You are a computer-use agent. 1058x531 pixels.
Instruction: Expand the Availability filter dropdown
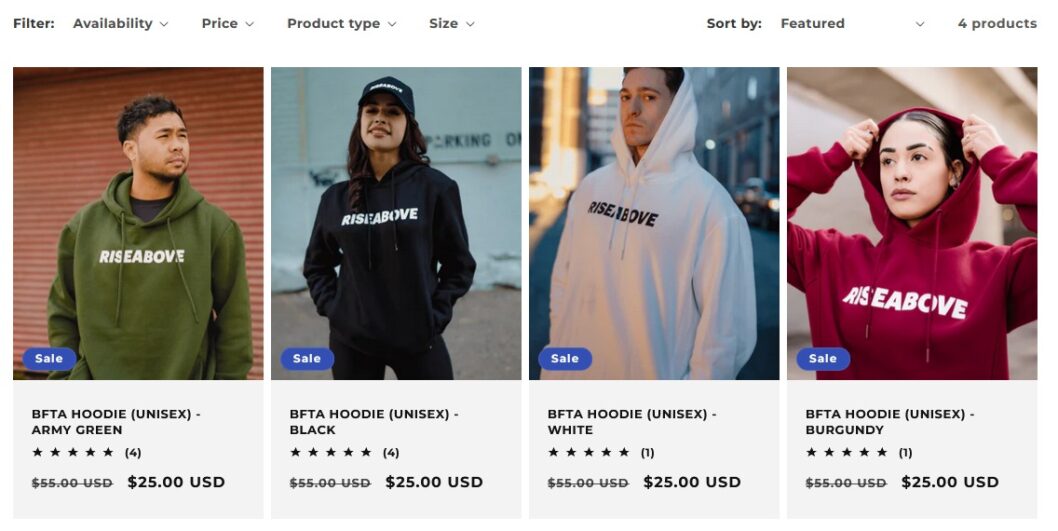click(x=120, y=23)
